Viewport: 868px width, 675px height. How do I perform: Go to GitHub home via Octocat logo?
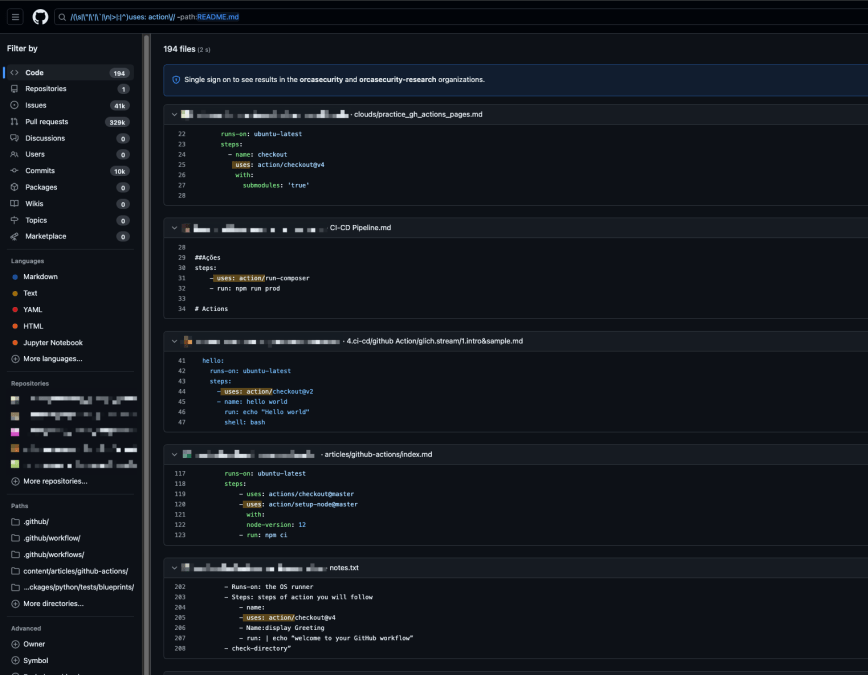(x=40, y=17)
